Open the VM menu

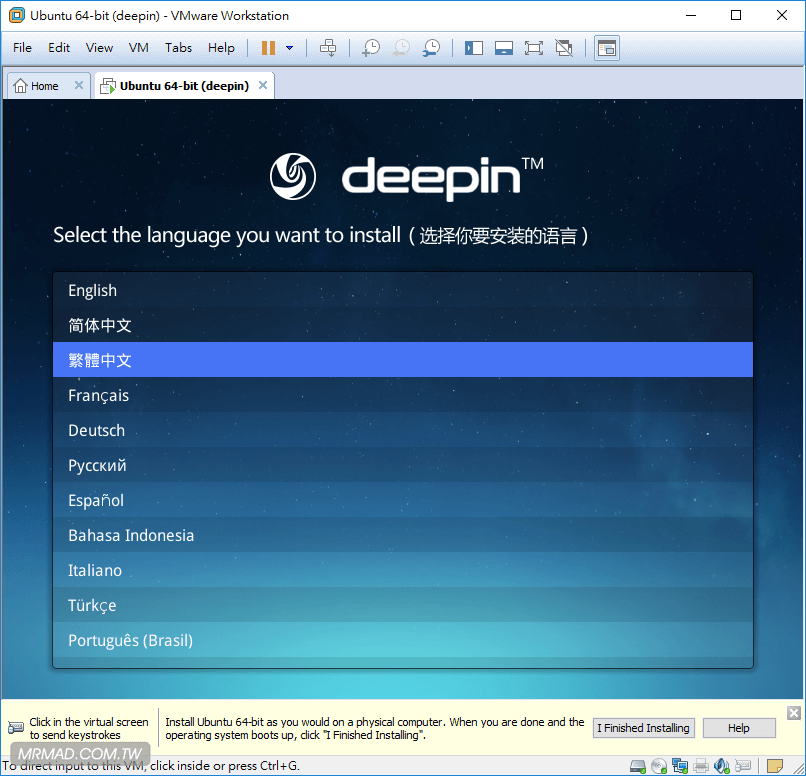point(138,47)
